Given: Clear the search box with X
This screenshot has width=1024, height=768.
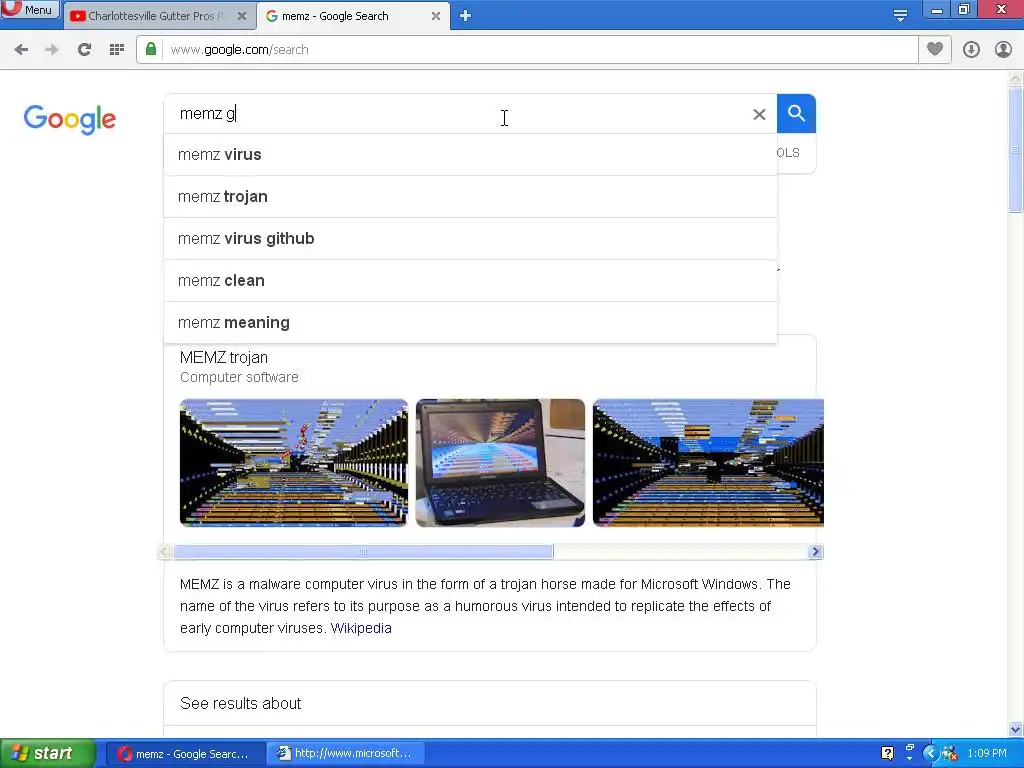Looking at the screenshot, I should tap(759, 114).
